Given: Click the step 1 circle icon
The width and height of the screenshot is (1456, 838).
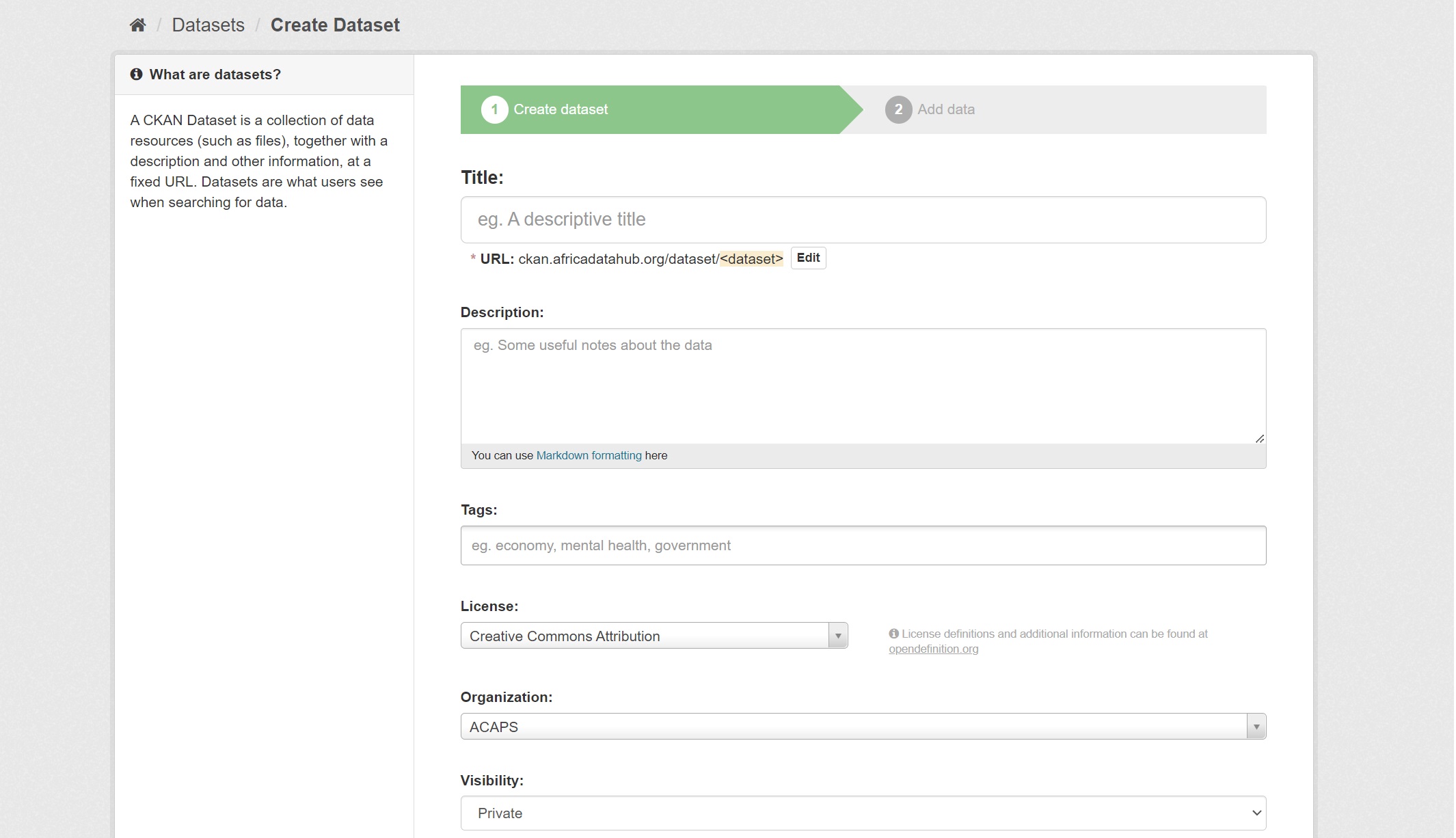Looking at the screenshot, I should pos(494,109).
